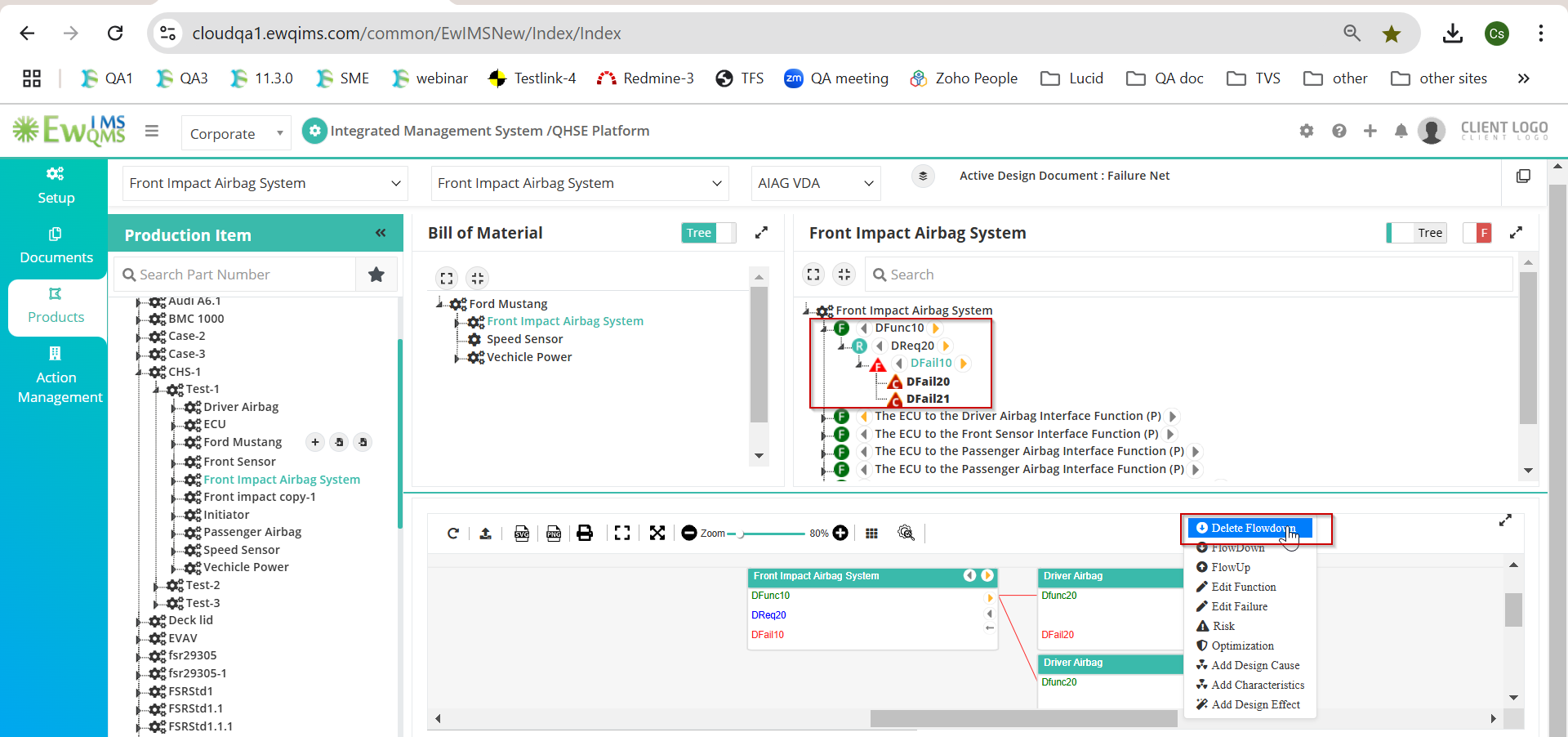Viewport: 1568px width, 737px height.
Task: Open the settings gear in header
Action: click(1307, 131)
